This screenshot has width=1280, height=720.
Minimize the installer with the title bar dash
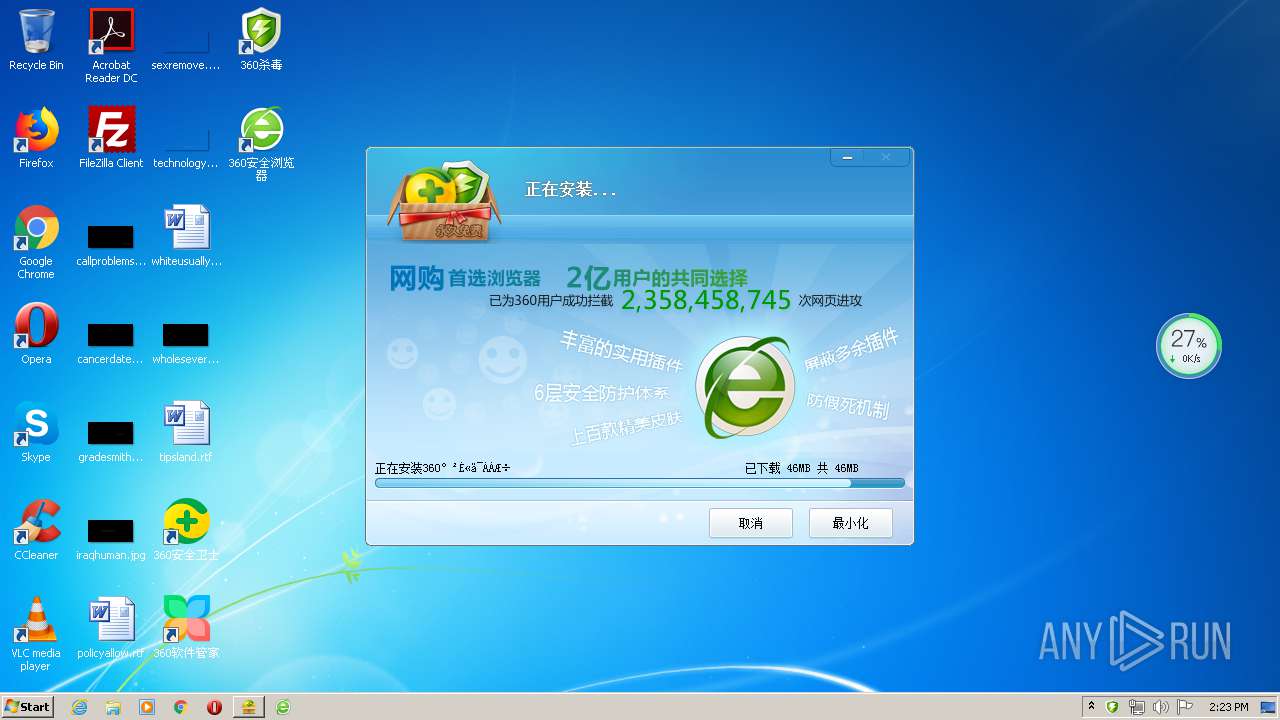tap(848, 157)
